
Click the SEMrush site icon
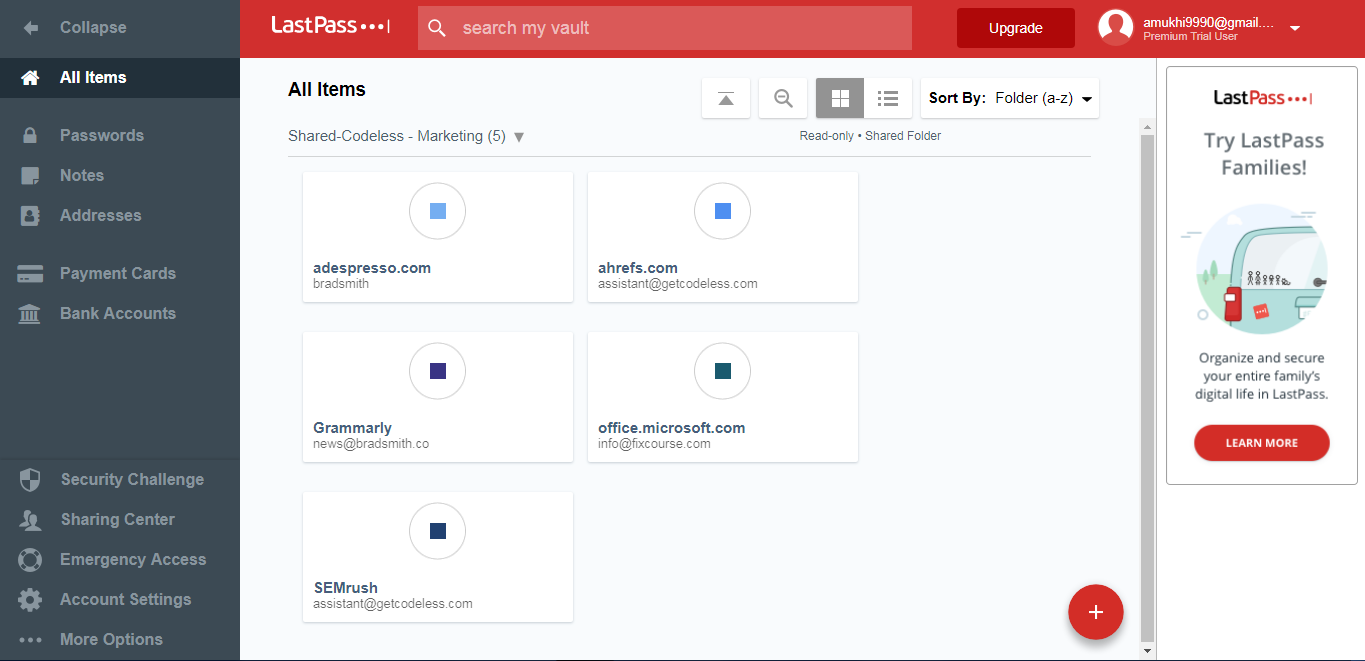437,531
